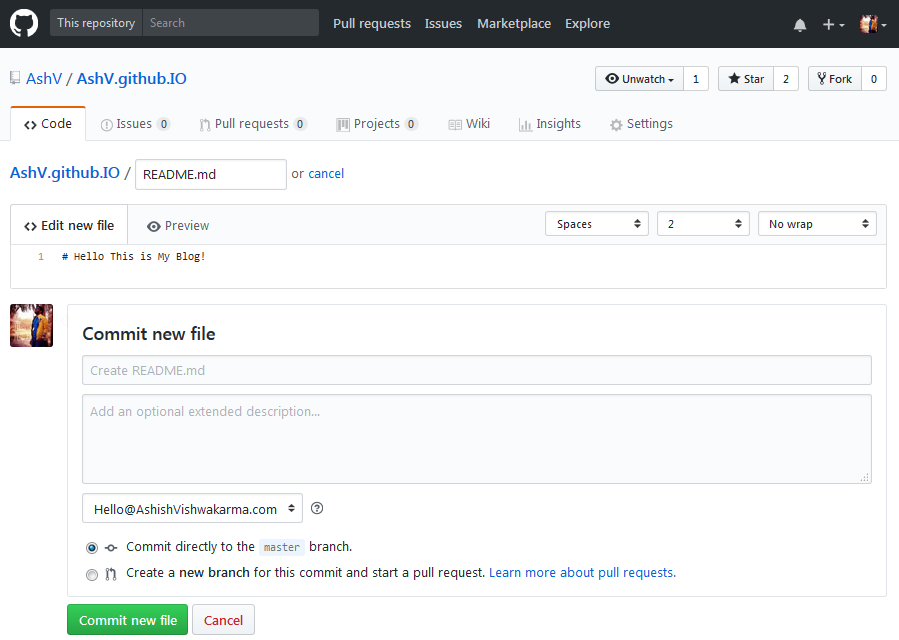Open the repository Pull requests tab

pos(253,124)
